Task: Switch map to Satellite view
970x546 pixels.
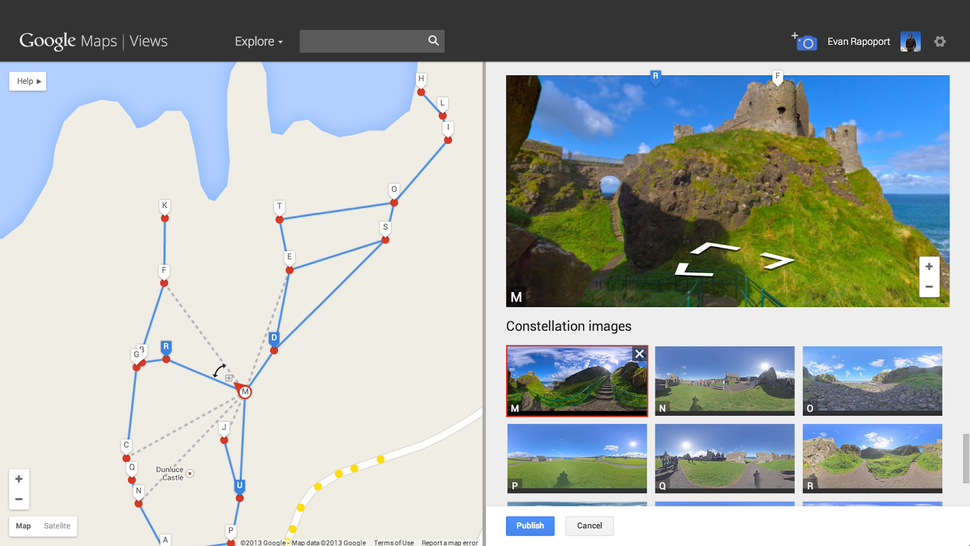Action: tap(57, 526)
